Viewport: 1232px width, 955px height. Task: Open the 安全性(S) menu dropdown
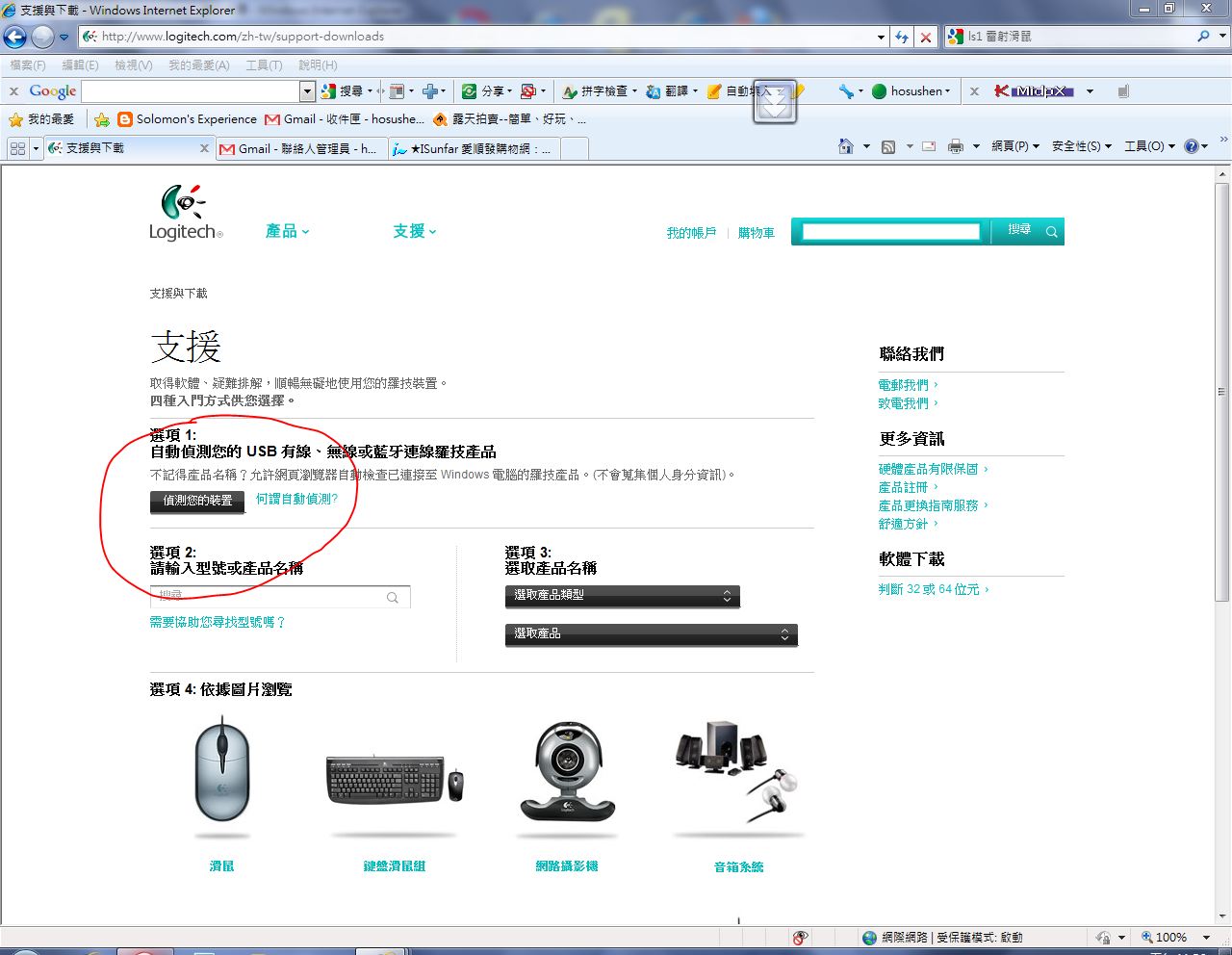click(x=1081, y=146)
